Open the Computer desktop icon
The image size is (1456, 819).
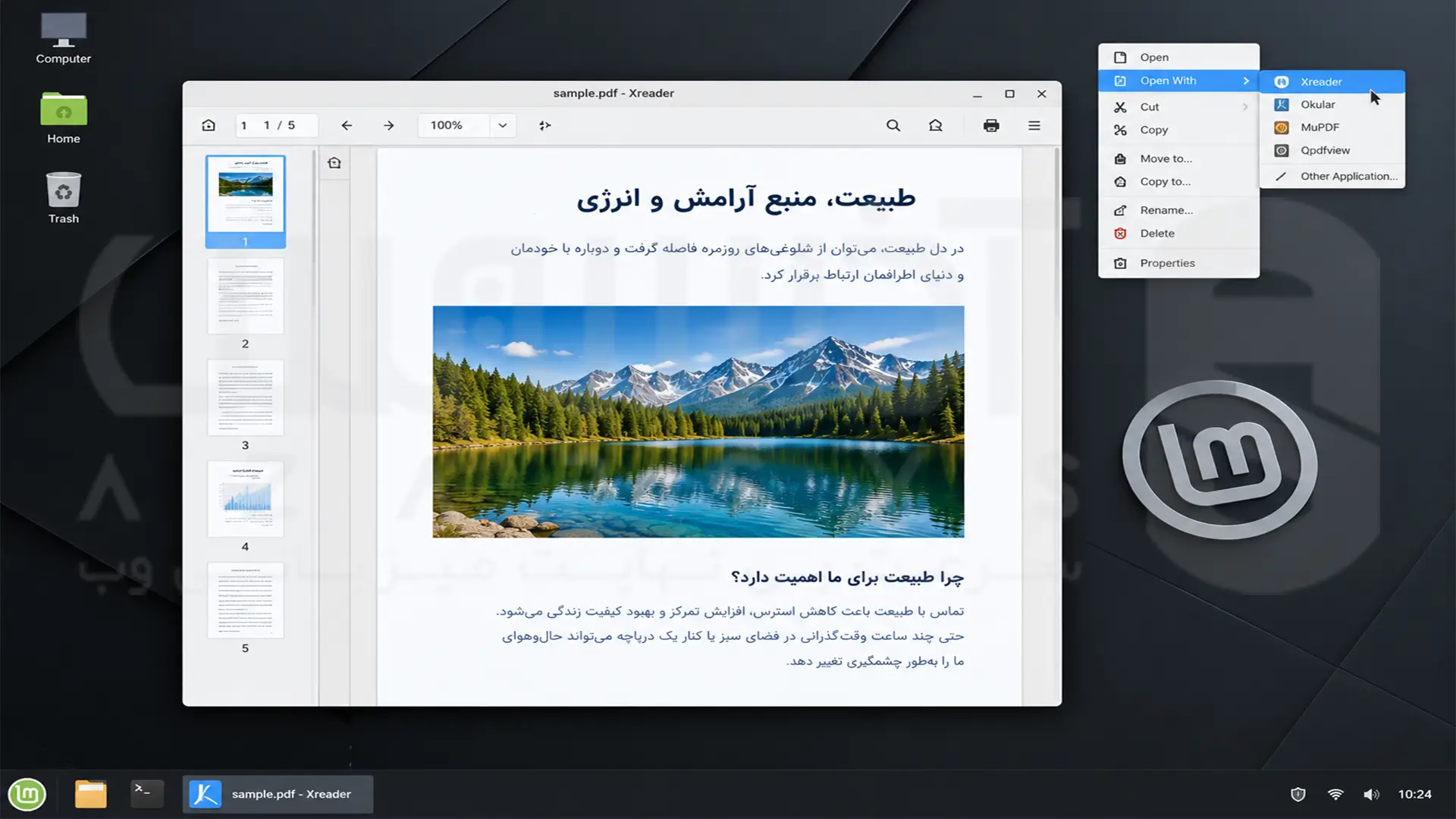64,38
